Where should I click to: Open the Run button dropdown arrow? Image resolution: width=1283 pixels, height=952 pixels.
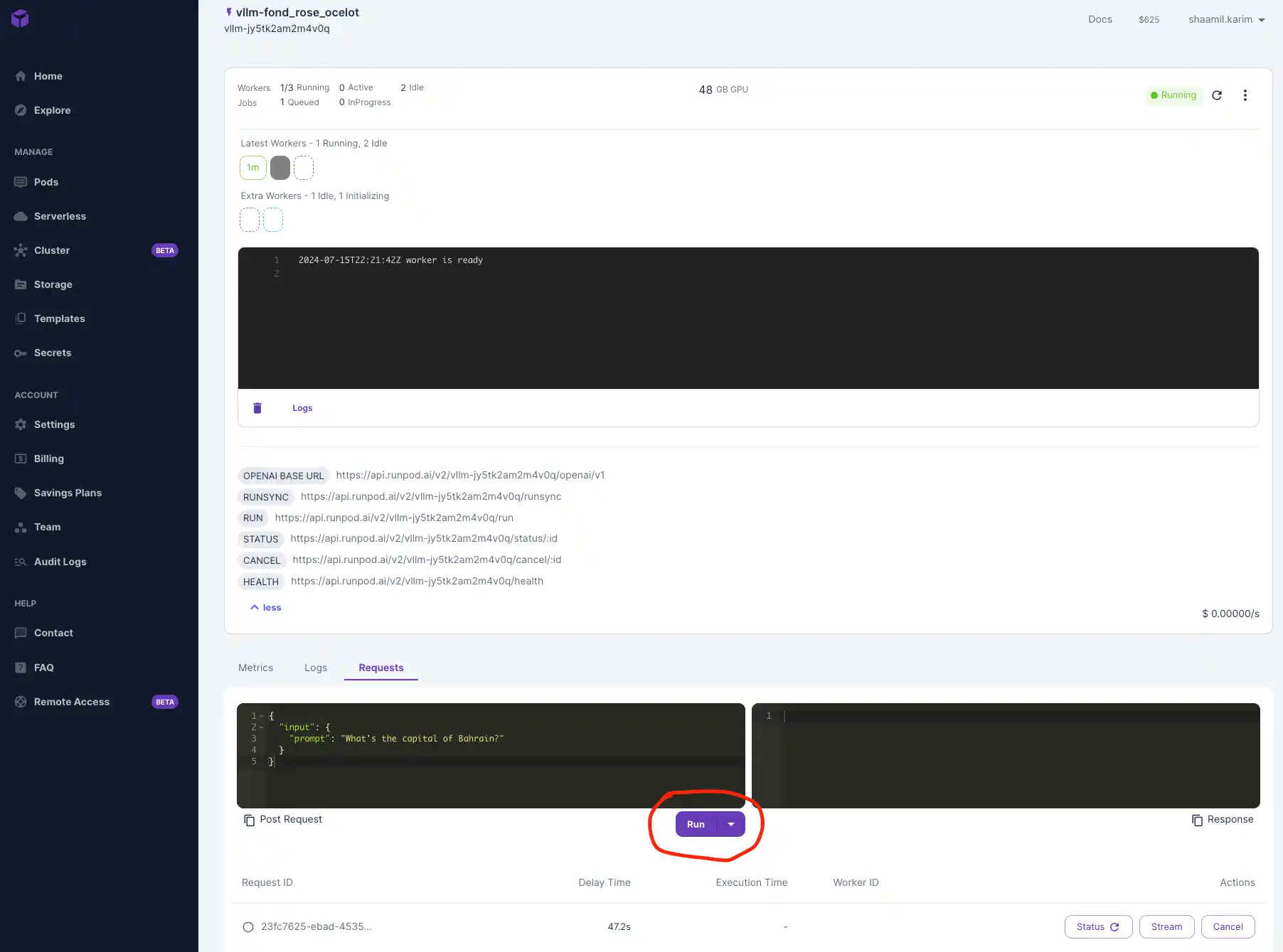tap(731, 824)
